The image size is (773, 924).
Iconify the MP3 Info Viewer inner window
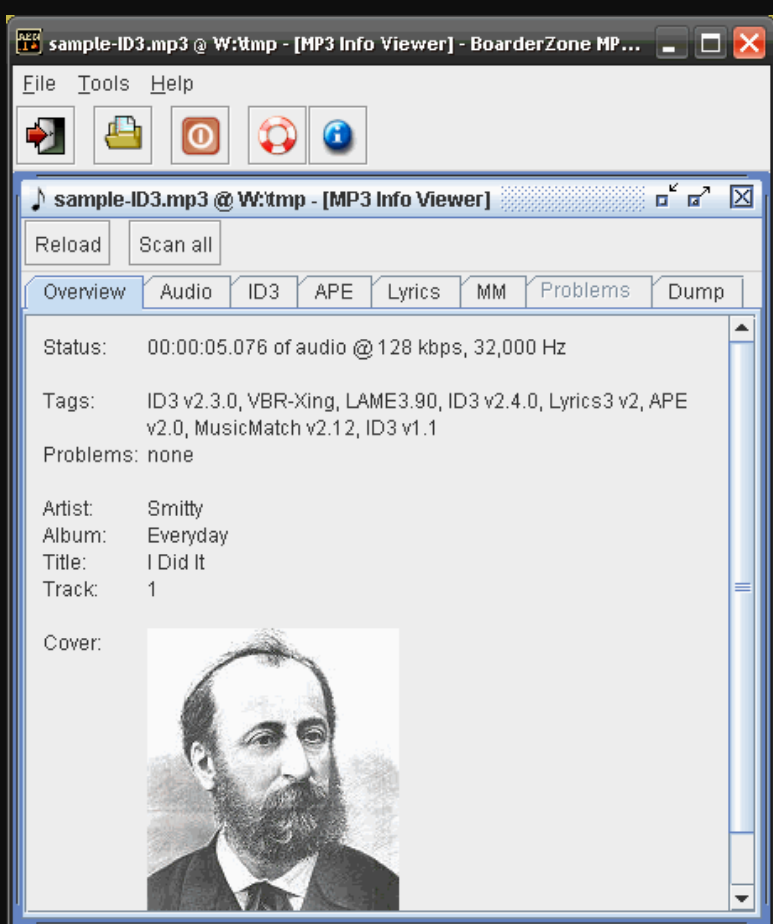(x=667, y=196)
